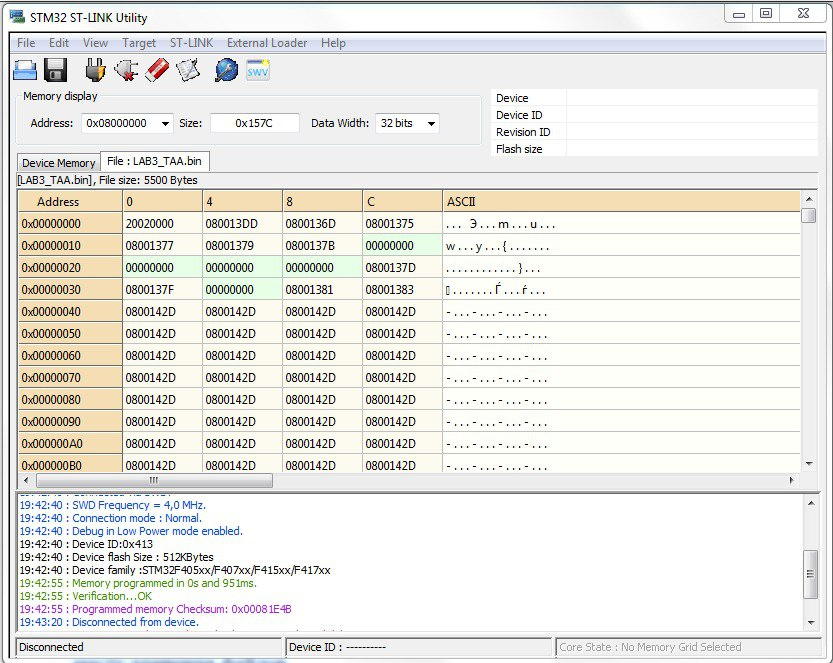Connect to target with the plug icon

pos(95,70)
